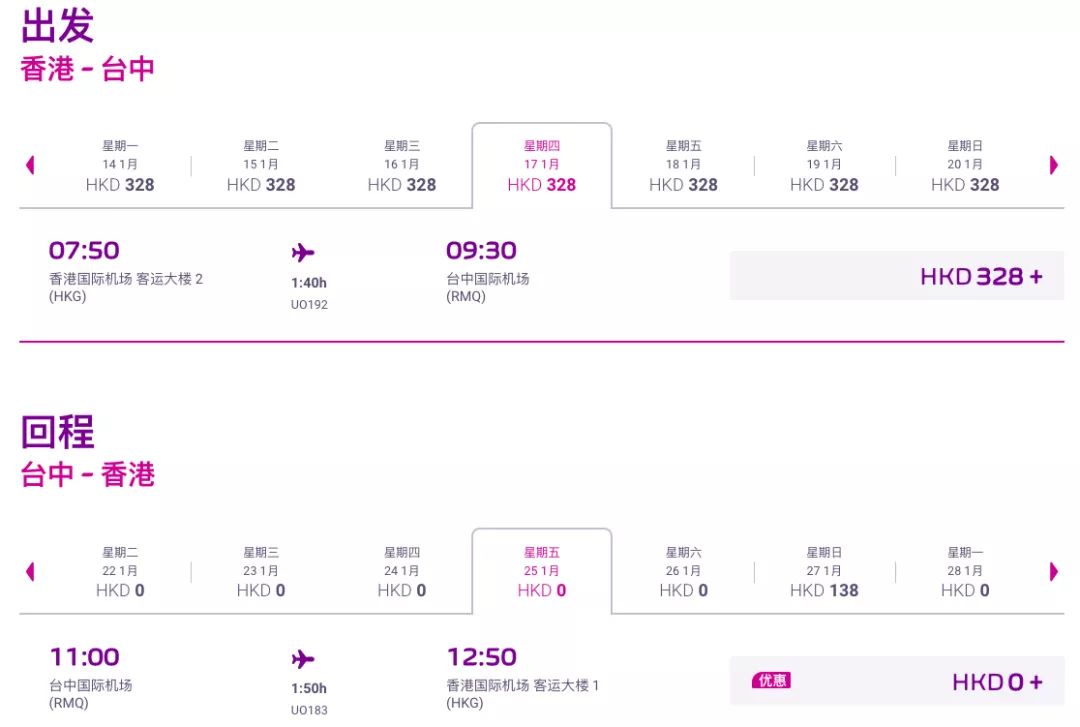
Task: Select return date 22 1月 Tuesday
Action: tap(120, 572)
